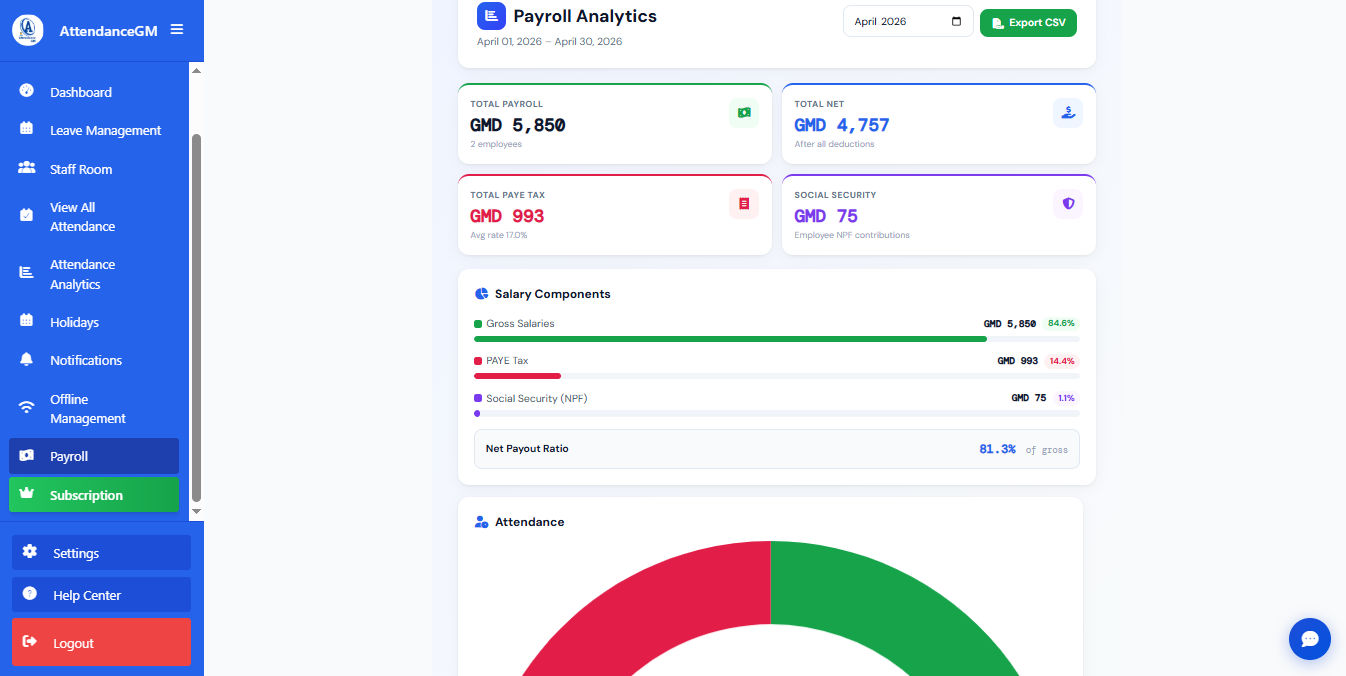Image resolution: width=1346 pixels, height=676 pixels.
Task: Click the Offline Management wifi icon
Action: 28,407
